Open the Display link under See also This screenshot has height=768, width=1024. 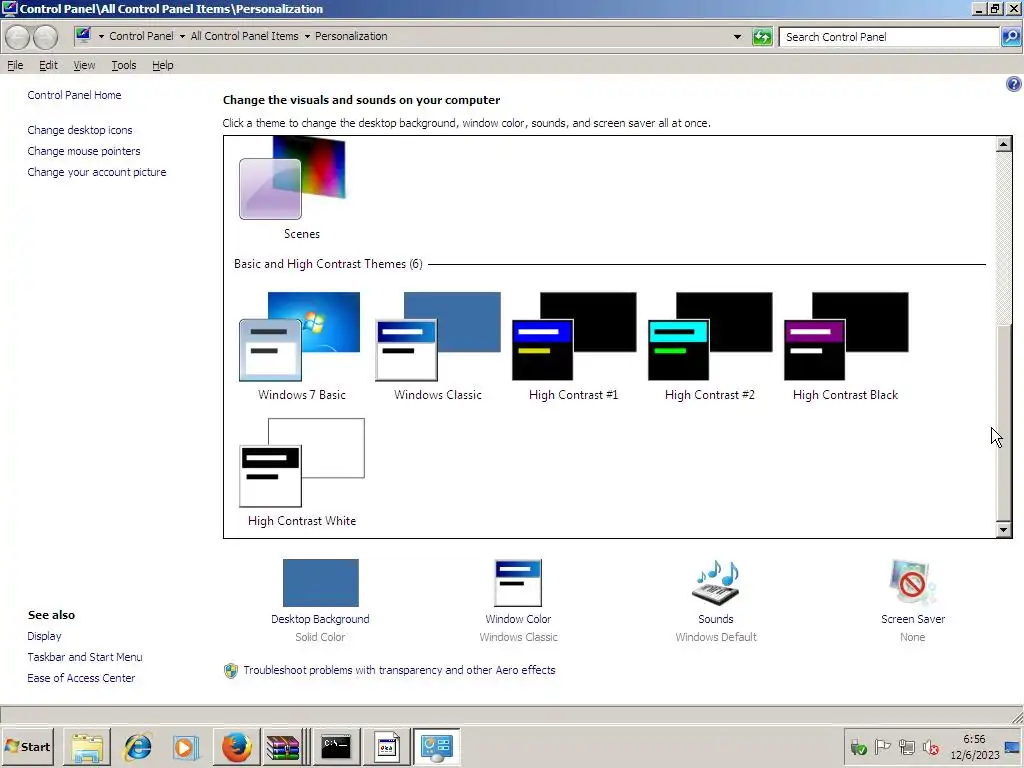pyautogui.click(x=44, y=636)
